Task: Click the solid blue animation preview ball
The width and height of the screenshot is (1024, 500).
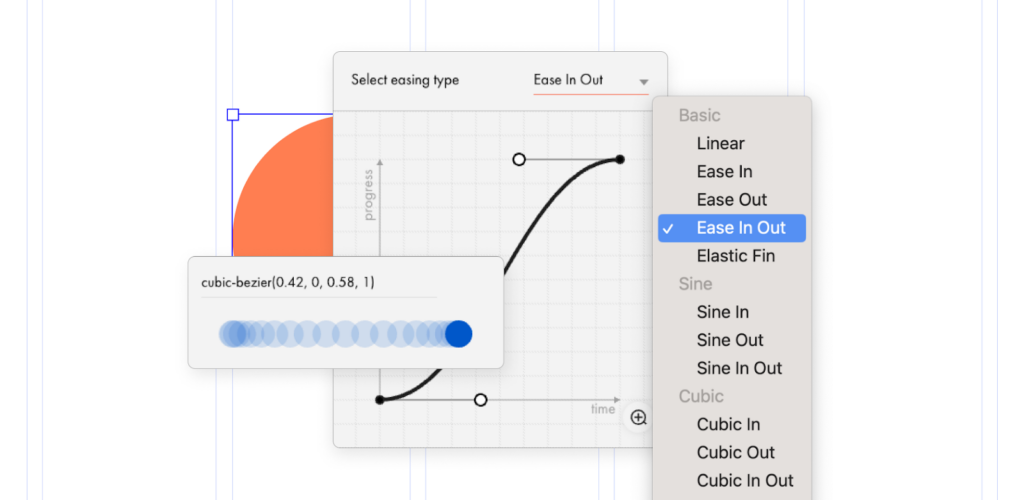Action: pos(458,334)
